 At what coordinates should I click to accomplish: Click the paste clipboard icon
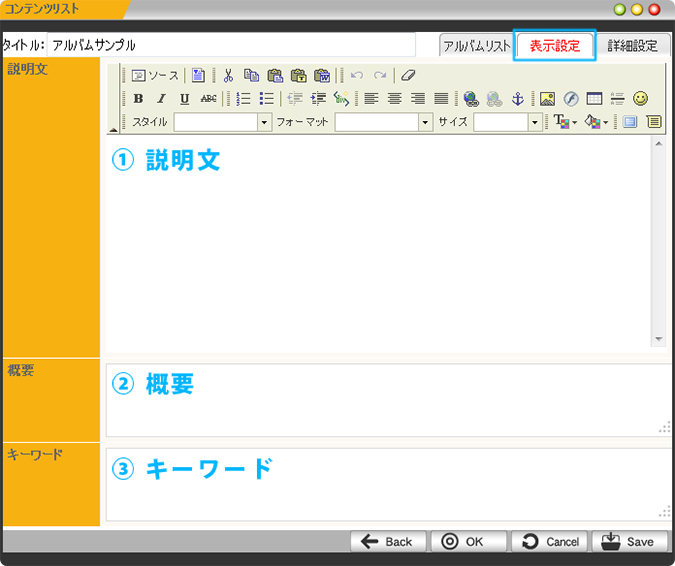coord(275,76)
